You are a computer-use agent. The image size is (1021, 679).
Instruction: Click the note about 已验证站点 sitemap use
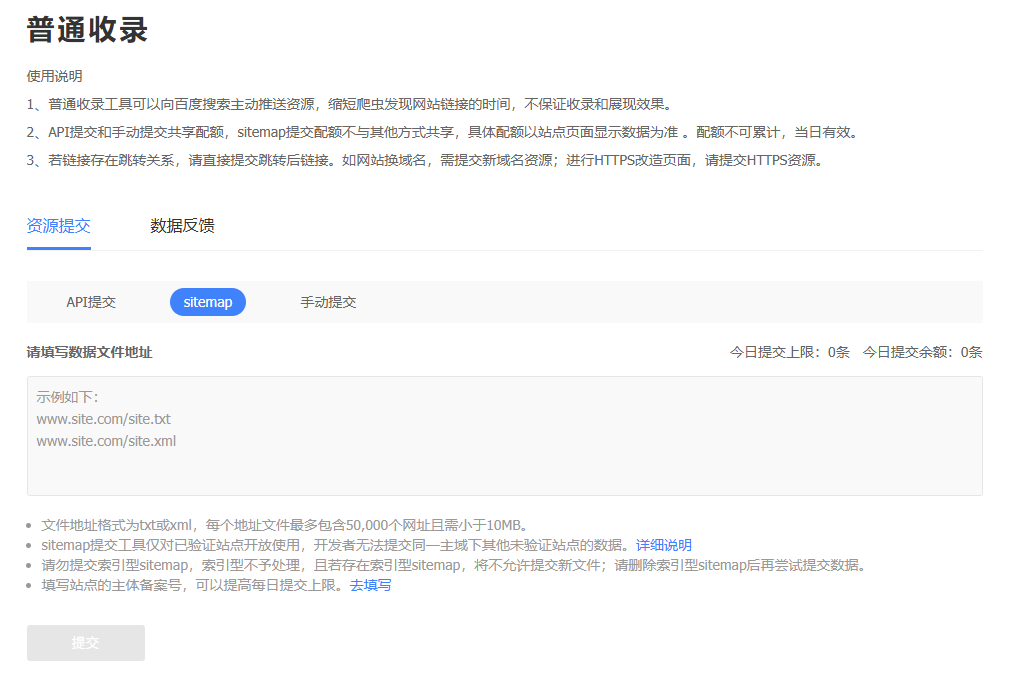click(x=336, y=545)
